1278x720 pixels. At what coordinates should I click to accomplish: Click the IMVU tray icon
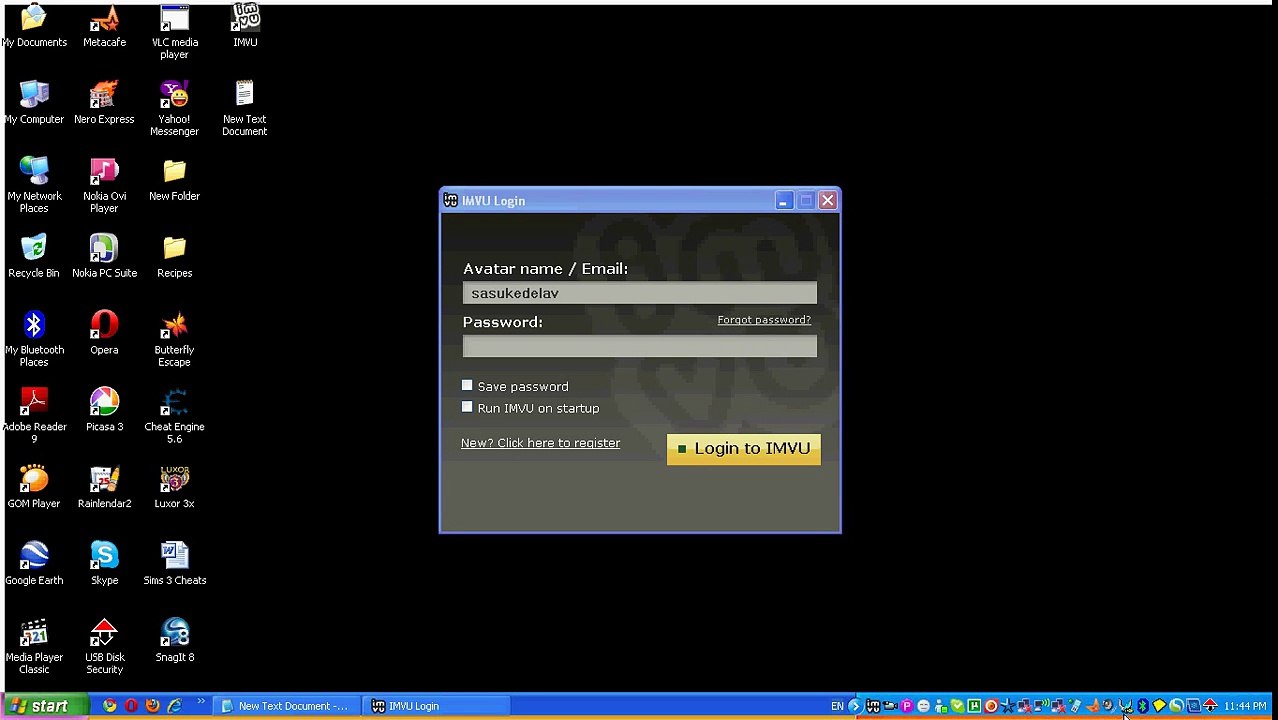(873, 706)
